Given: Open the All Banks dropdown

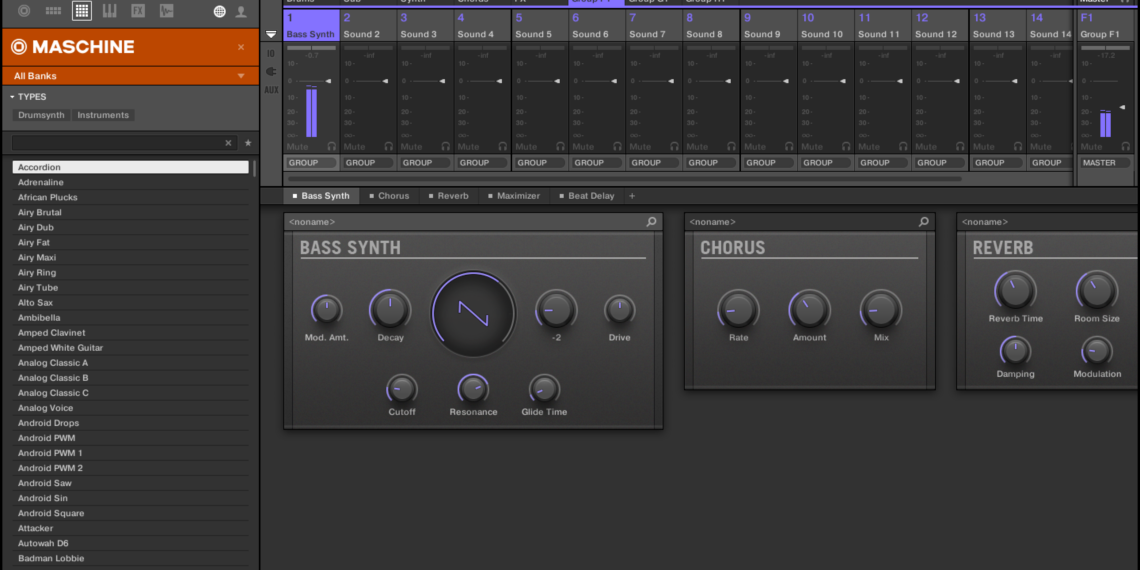Looking at the screenshot, I should click(x=129, y=76).
